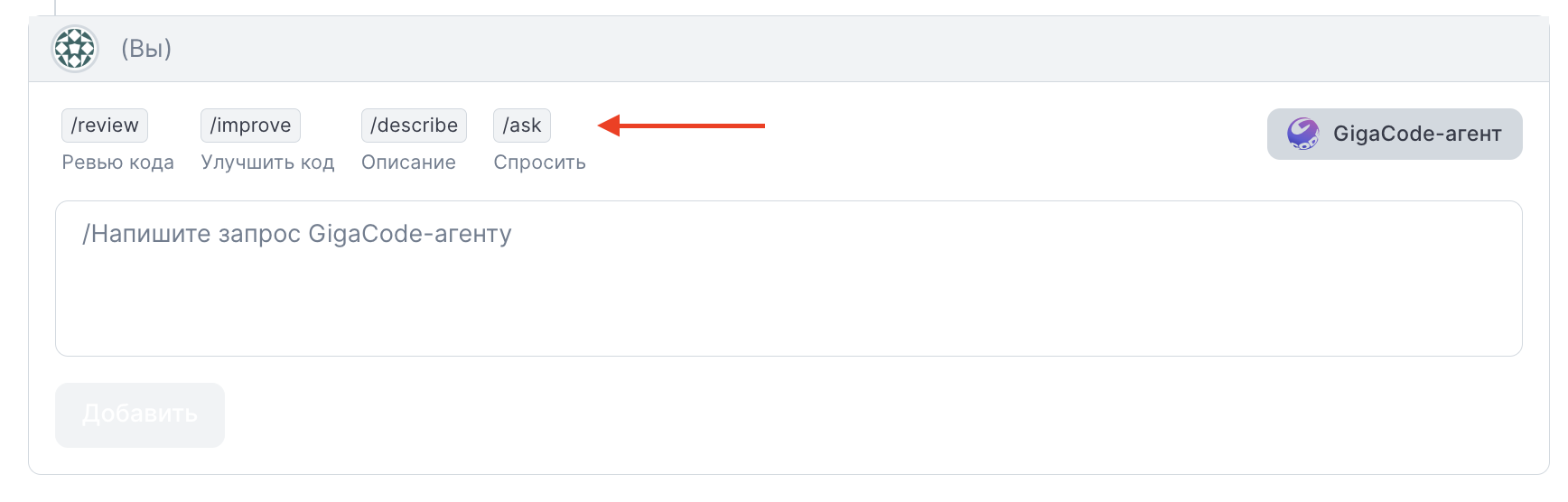
Task: Click the gray comment header bar
Action: pos(789,49)
